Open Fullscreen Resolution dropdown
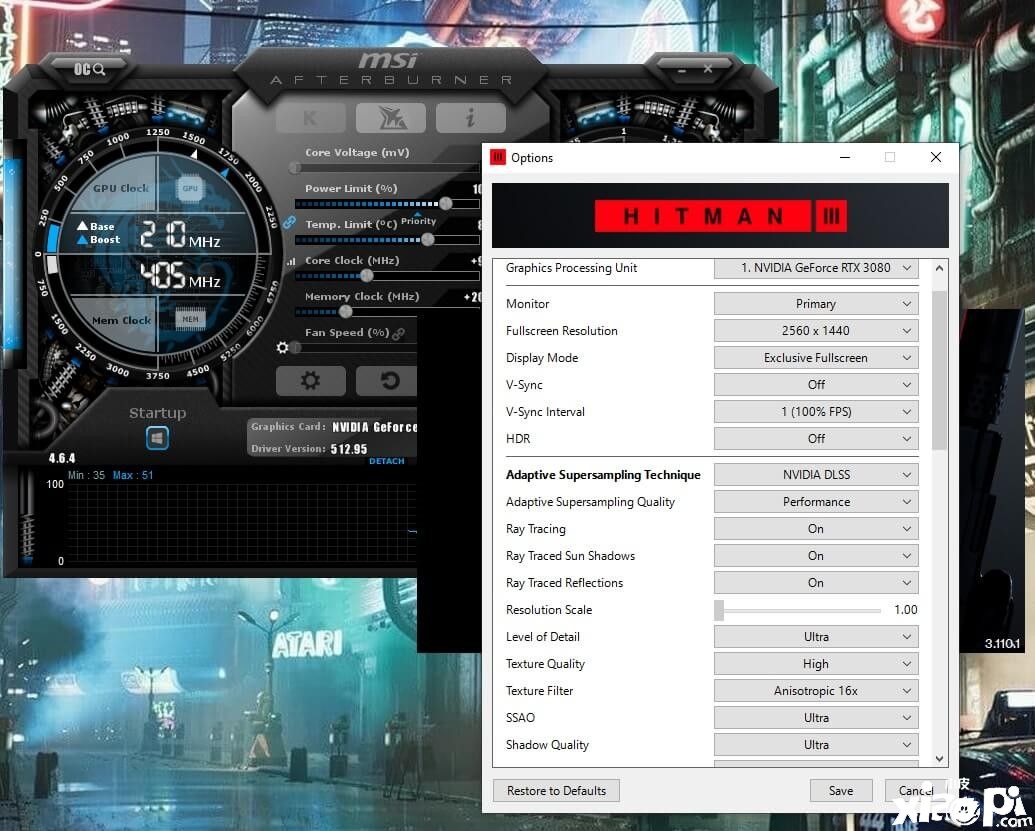Viewport: 1035px width, 831px height. (x=816, y=331)
